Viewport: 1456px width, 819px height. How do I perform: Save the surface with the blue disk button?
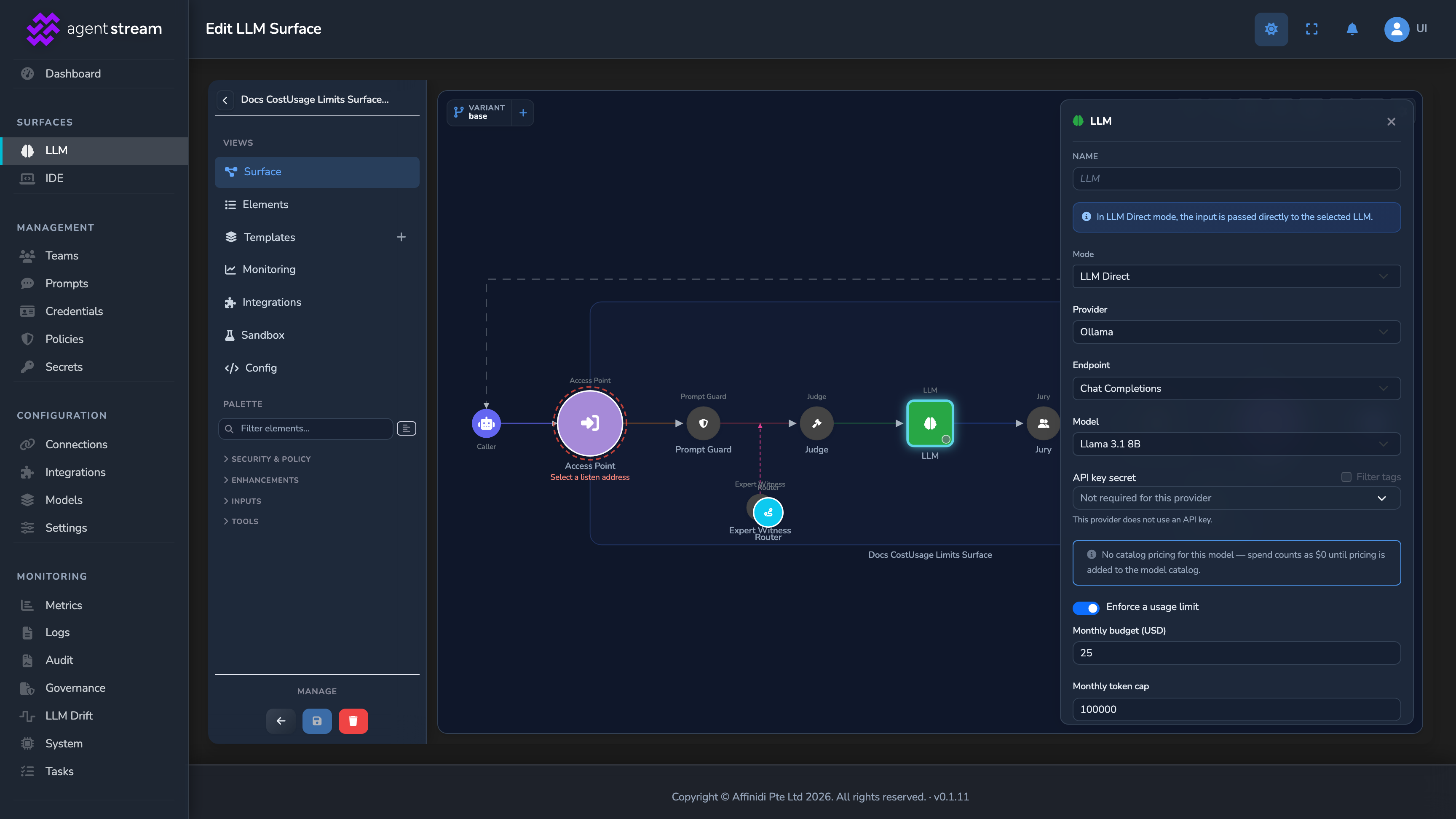coord(316,721)
